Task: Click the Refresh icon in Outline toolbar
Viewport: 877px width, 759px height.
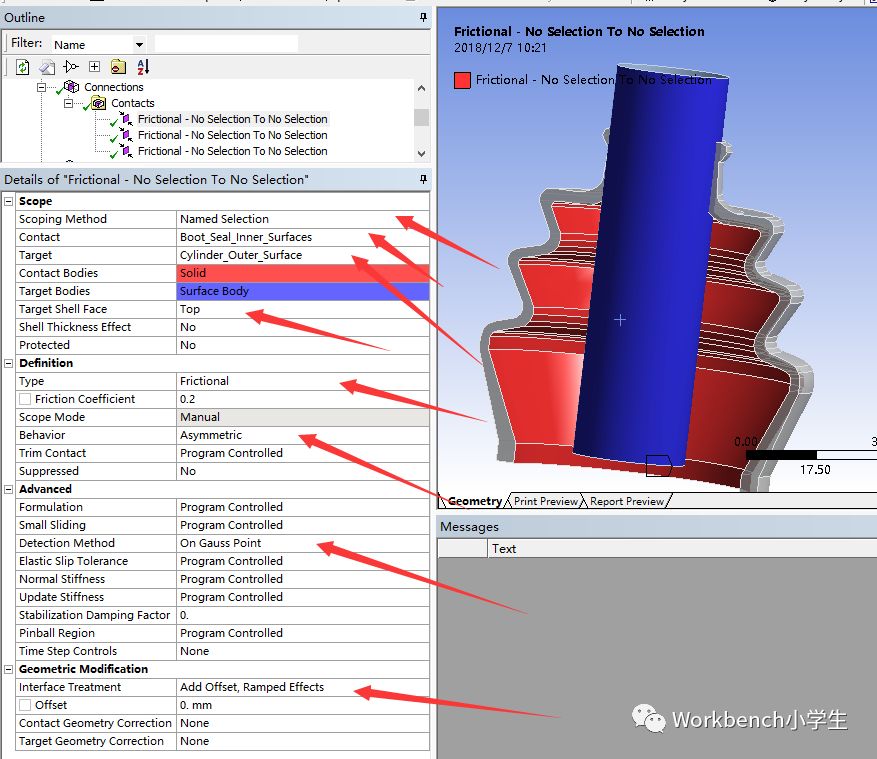Action: [22, 67]
